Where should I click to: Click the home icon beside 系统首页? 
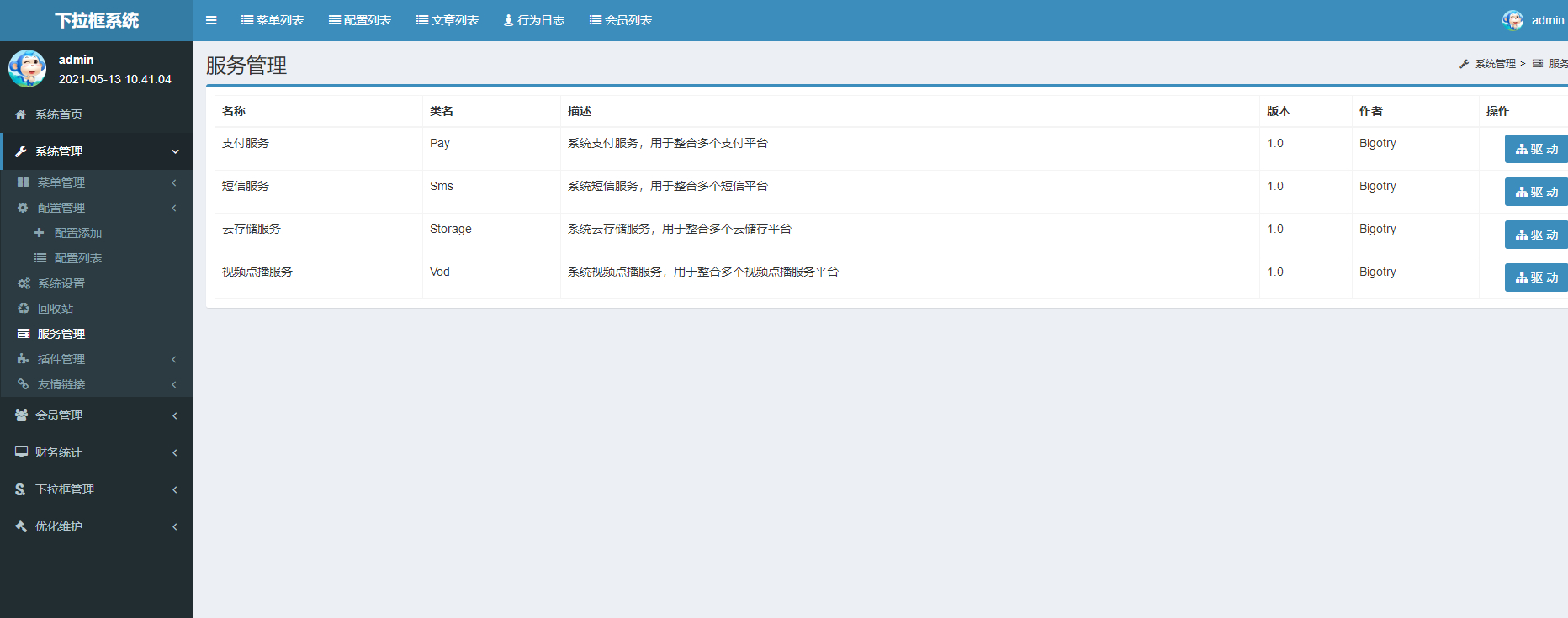pos(21,114)
